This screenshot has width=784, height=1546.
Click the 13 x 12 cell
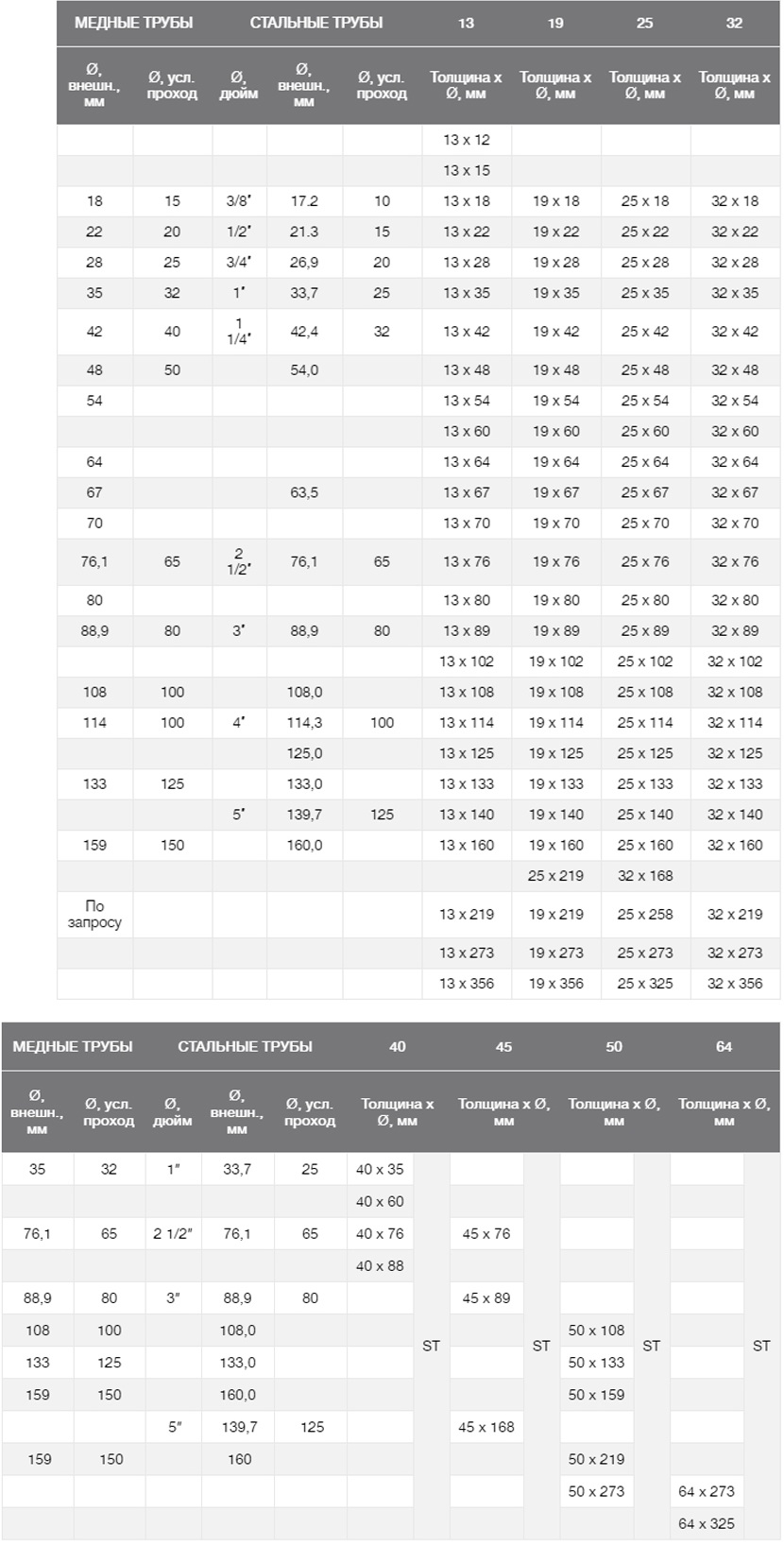(467, 140)
